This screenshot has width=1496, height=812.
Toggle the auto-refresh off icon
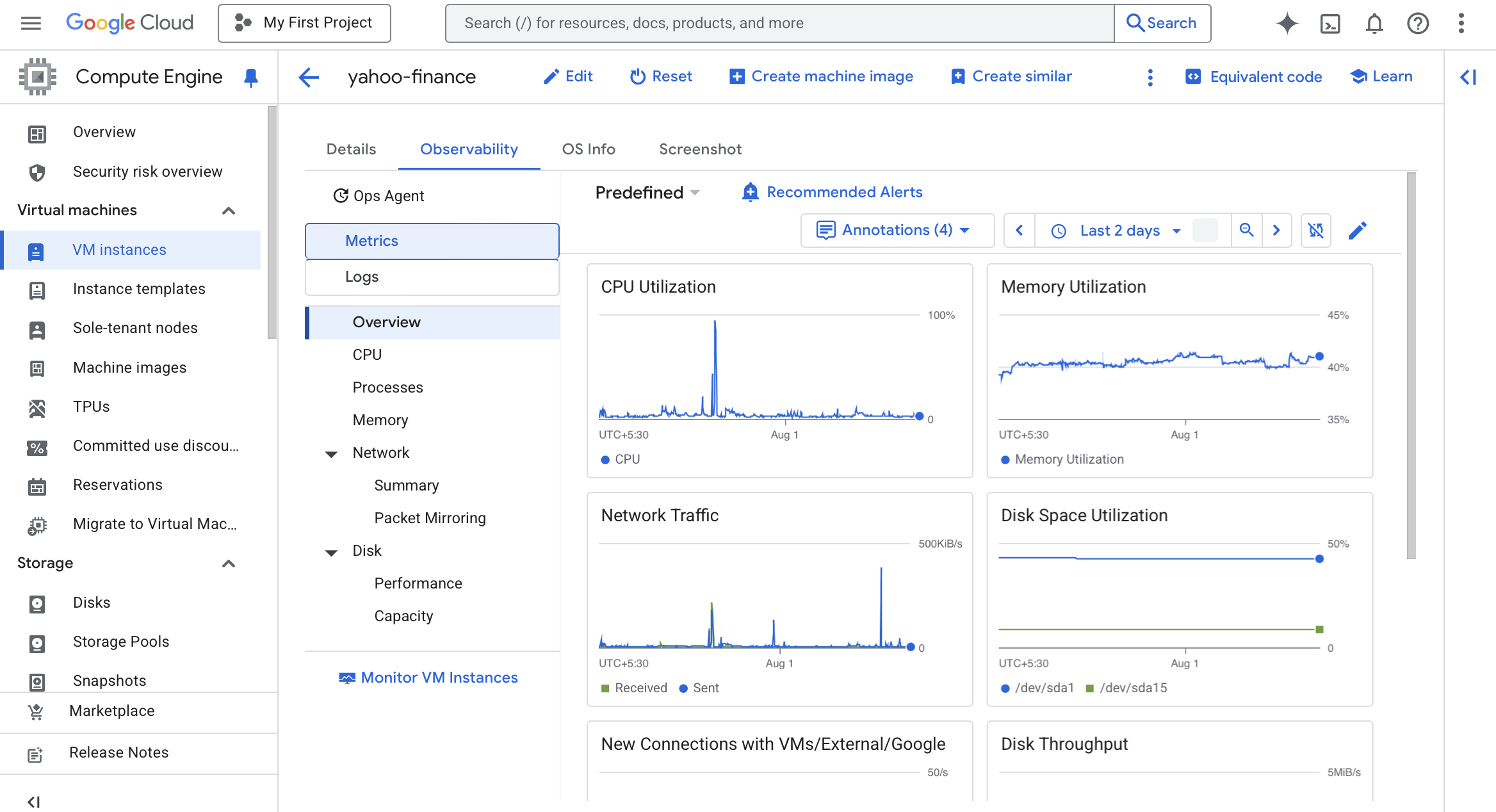pyautogui.click(x=1315, y=231)
